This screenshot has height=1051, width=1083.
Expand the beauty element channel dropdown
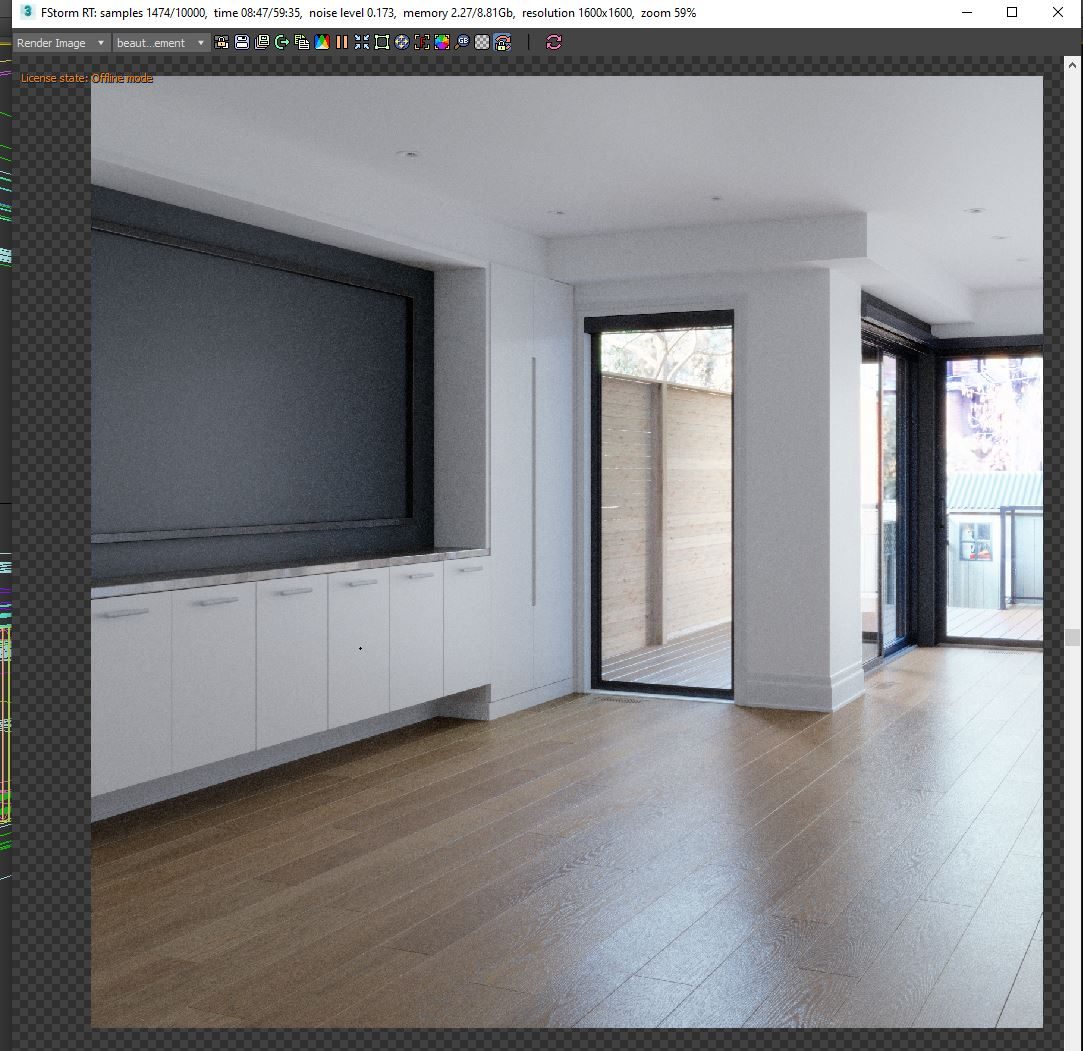pyautogui.click(x=161, y=43)
